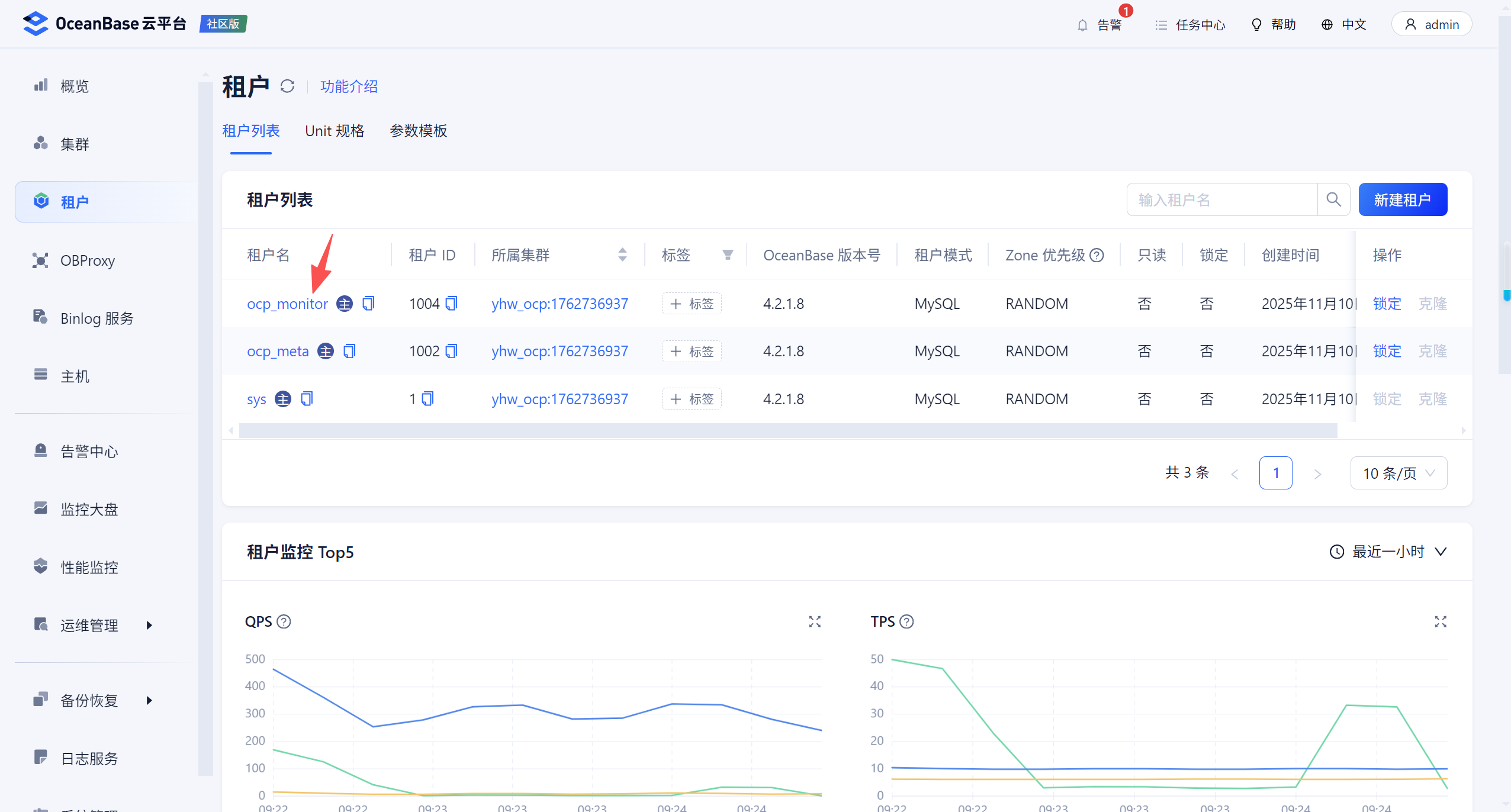Image resolution: width=1511 pixels, height=812 pixels.
Task: Click the table horizontal scrollbar
Action: click(787, 430)
